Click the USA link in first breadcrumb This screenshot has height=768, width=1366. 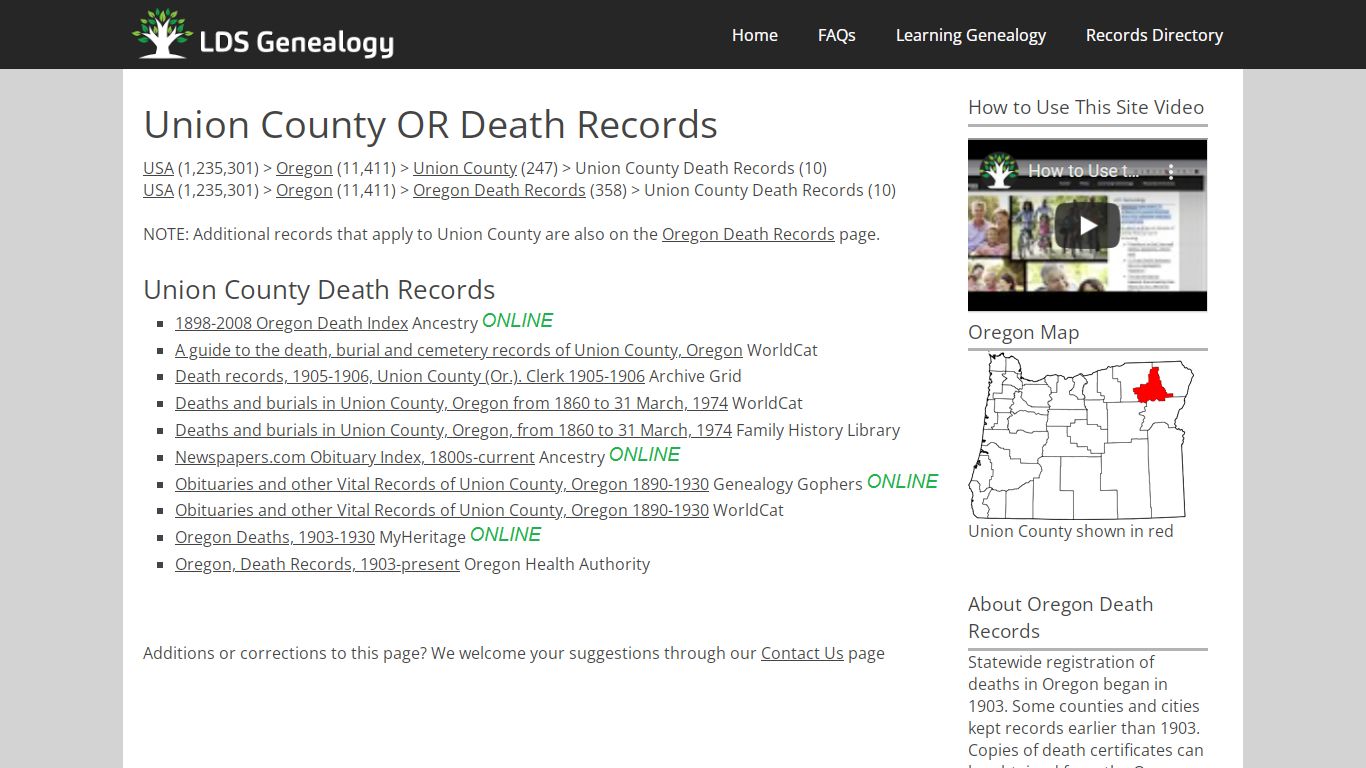(x=158, y=168)
